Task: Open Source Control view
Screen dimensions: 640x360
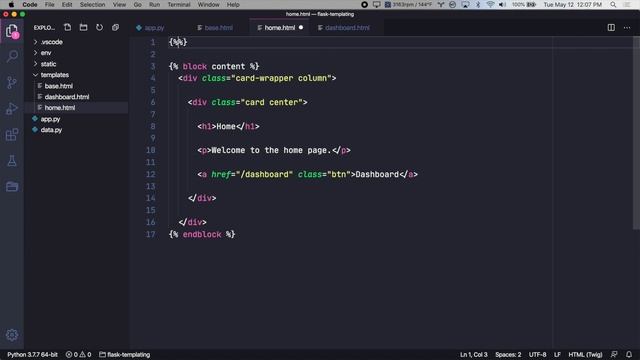Action: point(12,82)
